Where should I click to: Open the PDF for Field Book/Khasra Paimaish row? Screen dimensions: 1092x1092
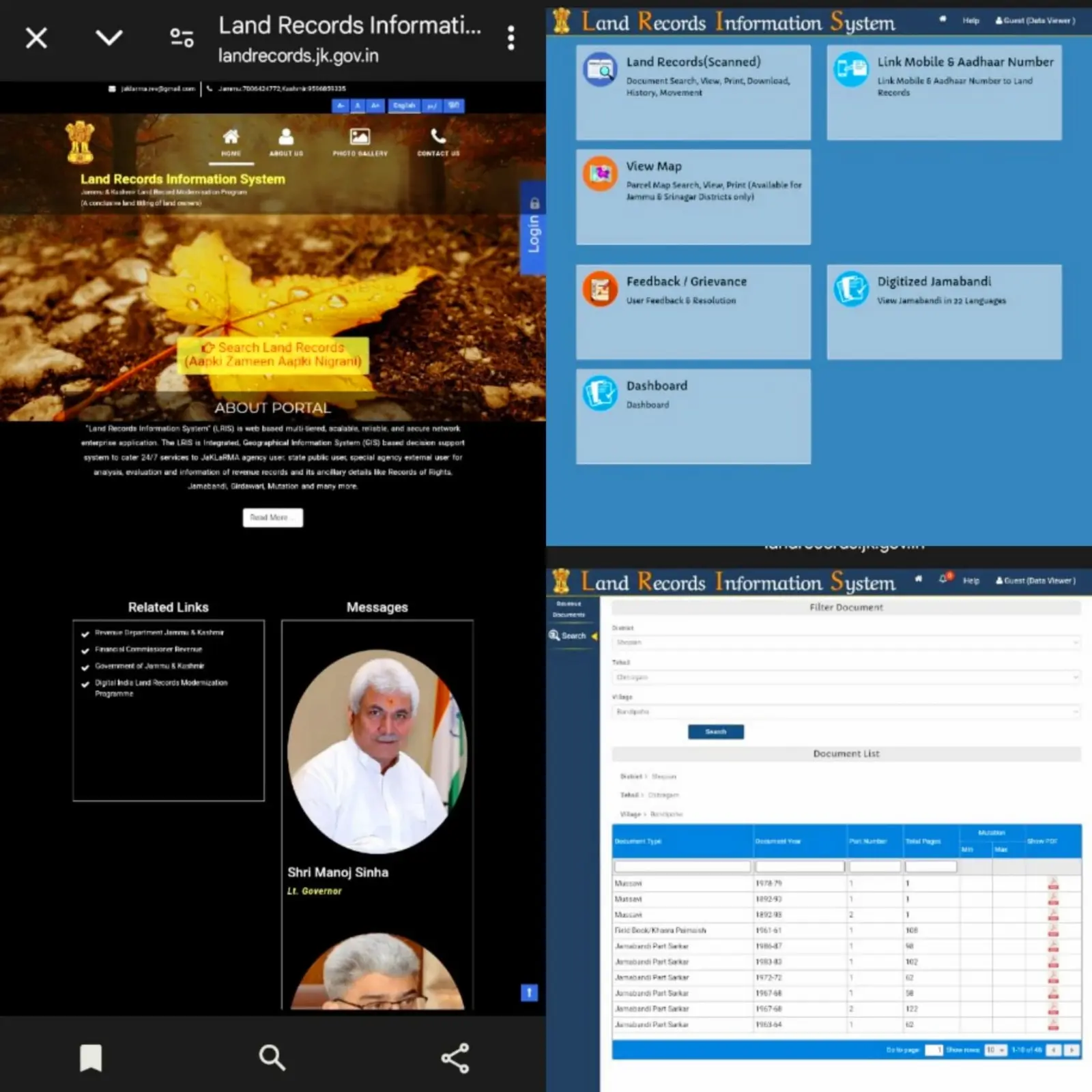pos(1053,930)
